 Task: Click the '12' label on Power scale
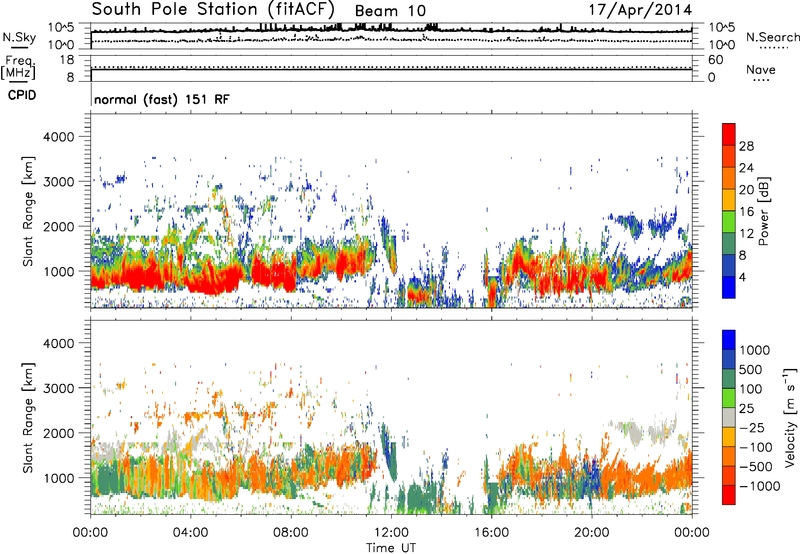click(x=746, y=234)
